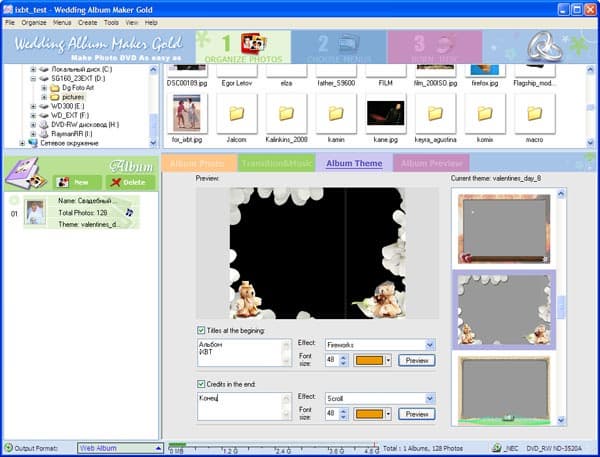Select the kamin folder icon

[336, 113]
